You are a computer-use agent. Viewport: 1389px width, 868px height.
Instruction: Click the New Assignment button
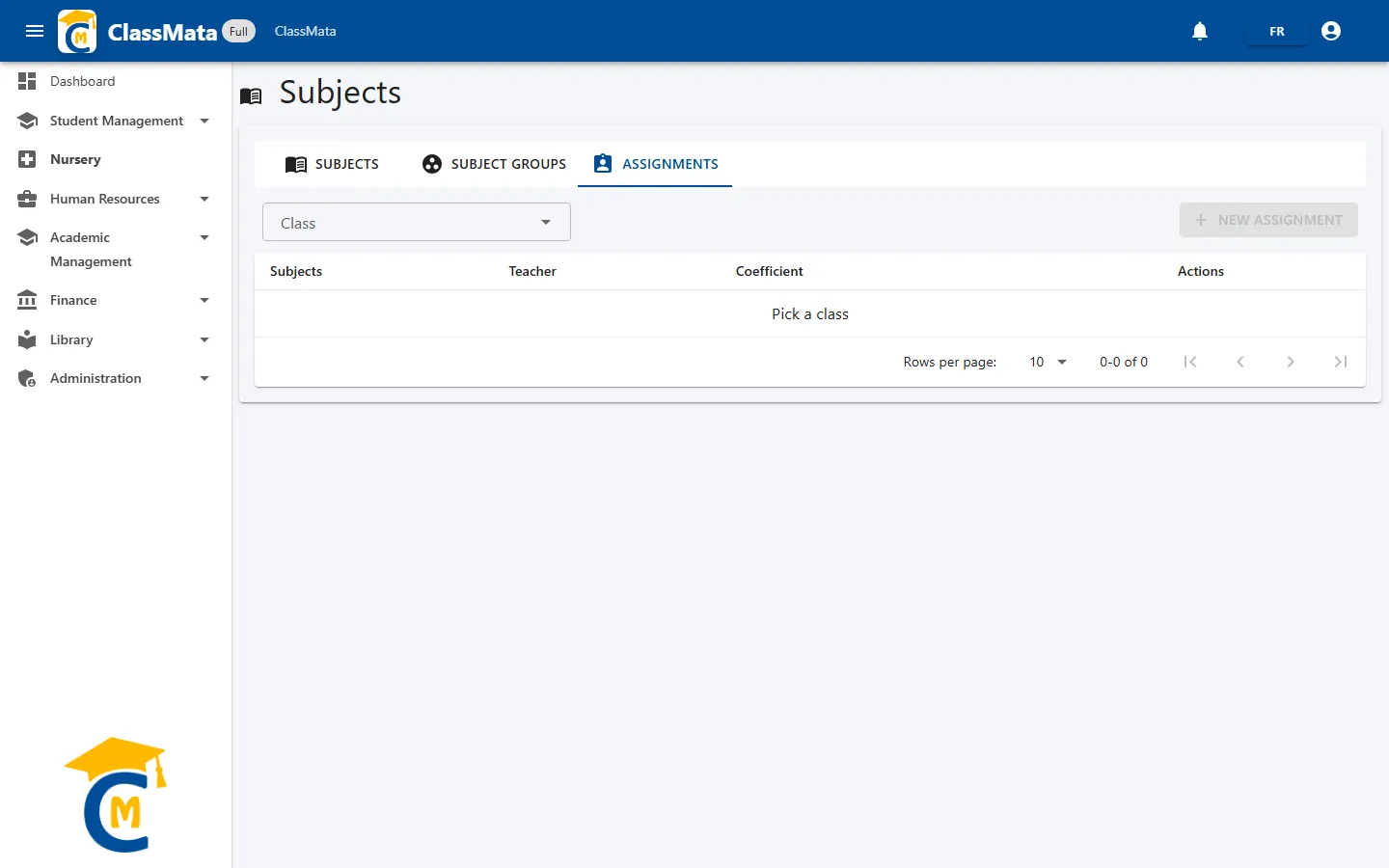pos(1268,220)
